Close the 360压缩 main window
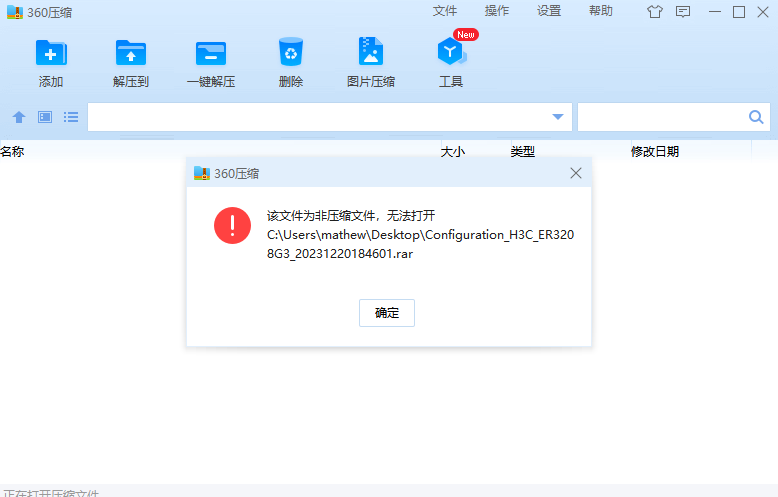 click(x=763, y=12)
